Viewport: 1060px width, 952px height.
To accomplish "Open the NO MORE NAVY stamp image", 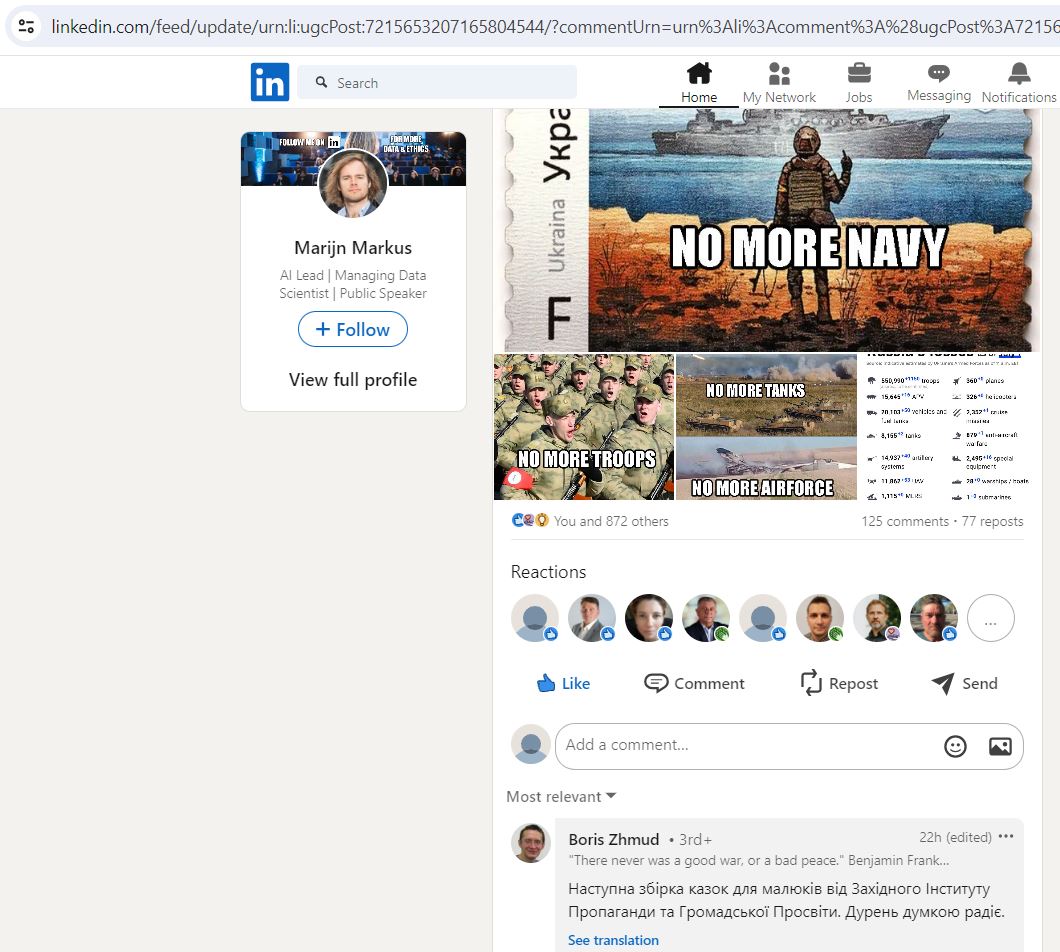I will tap(768, 230).
